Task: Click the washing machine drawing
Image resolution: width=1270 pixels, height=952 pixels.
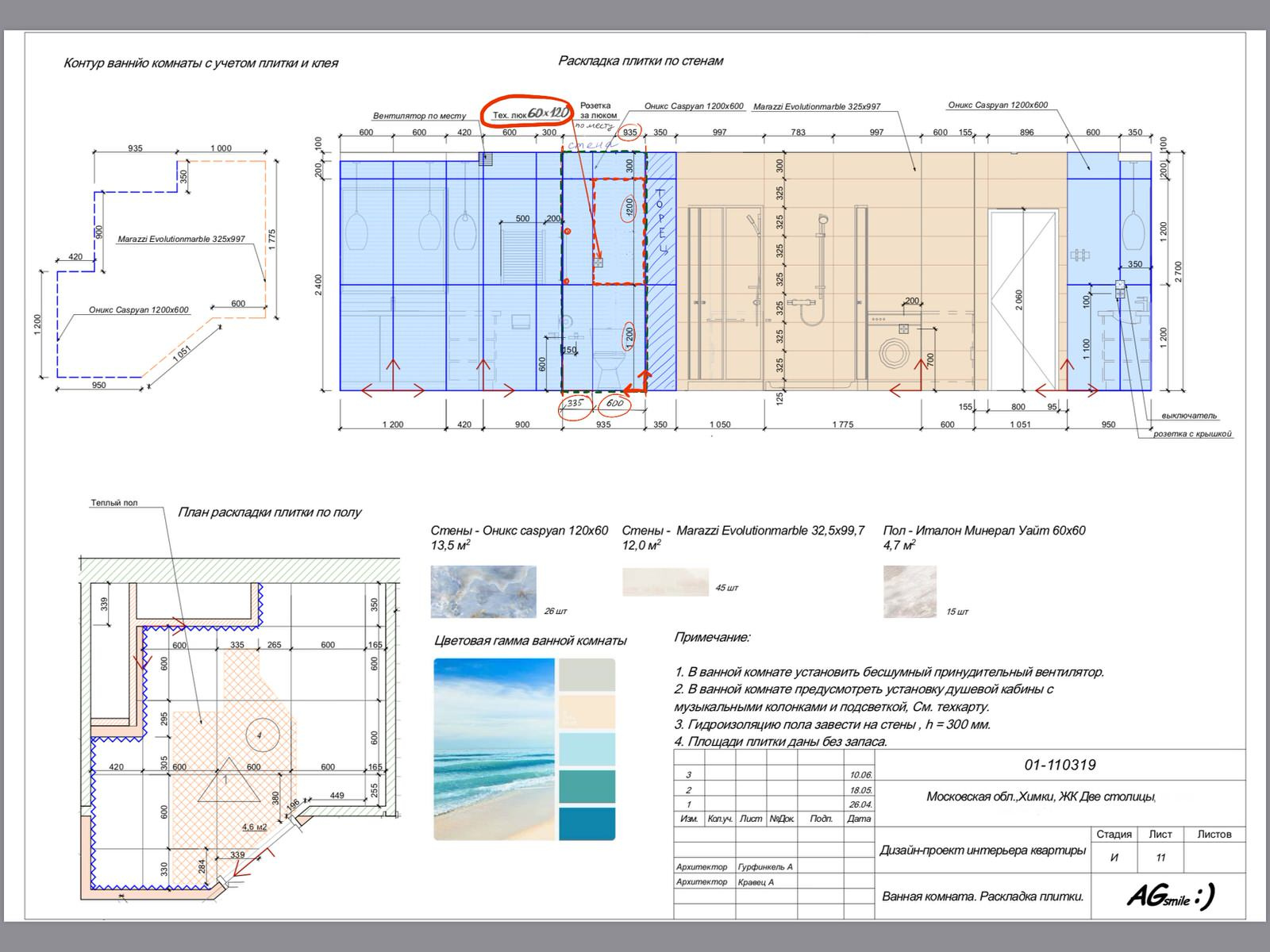Action: click(x=895, y=350)
